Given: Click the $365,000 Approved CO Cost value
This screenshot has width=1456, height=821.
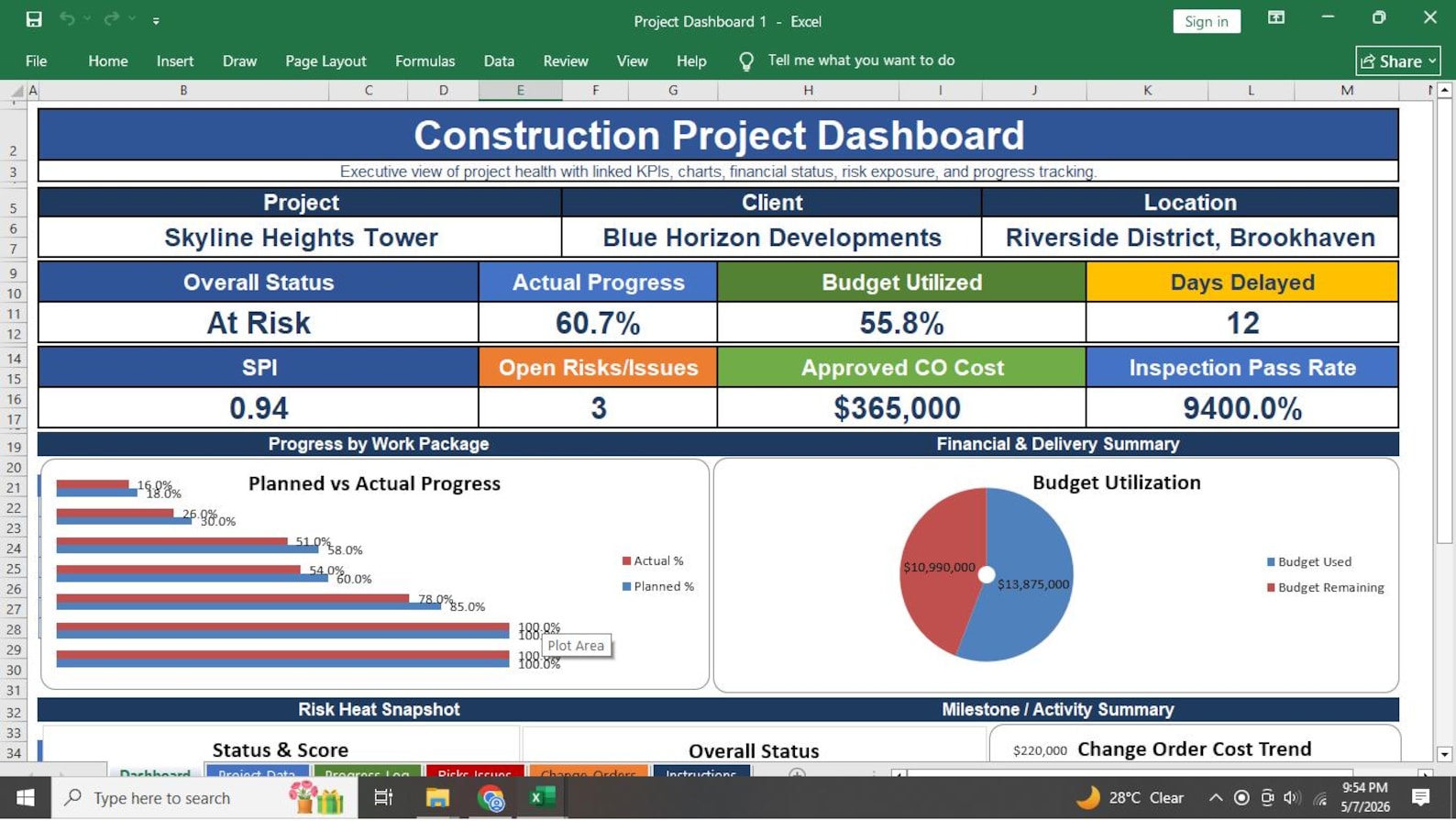Looking at the screenshot, I should [901, 408].
